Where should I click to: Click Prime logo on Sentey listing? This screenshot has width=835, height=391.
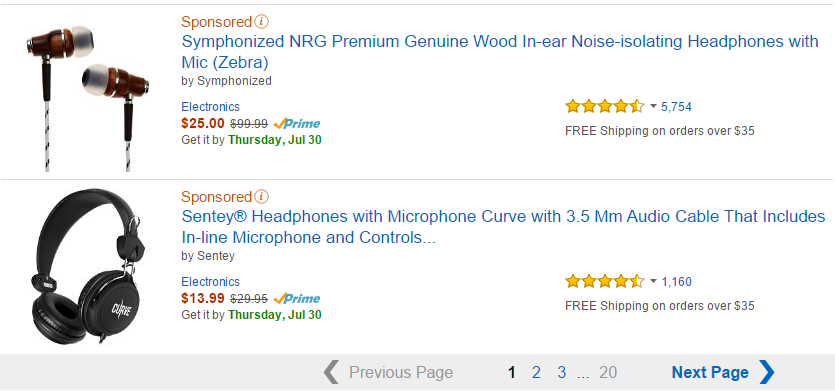pos(297,298)
